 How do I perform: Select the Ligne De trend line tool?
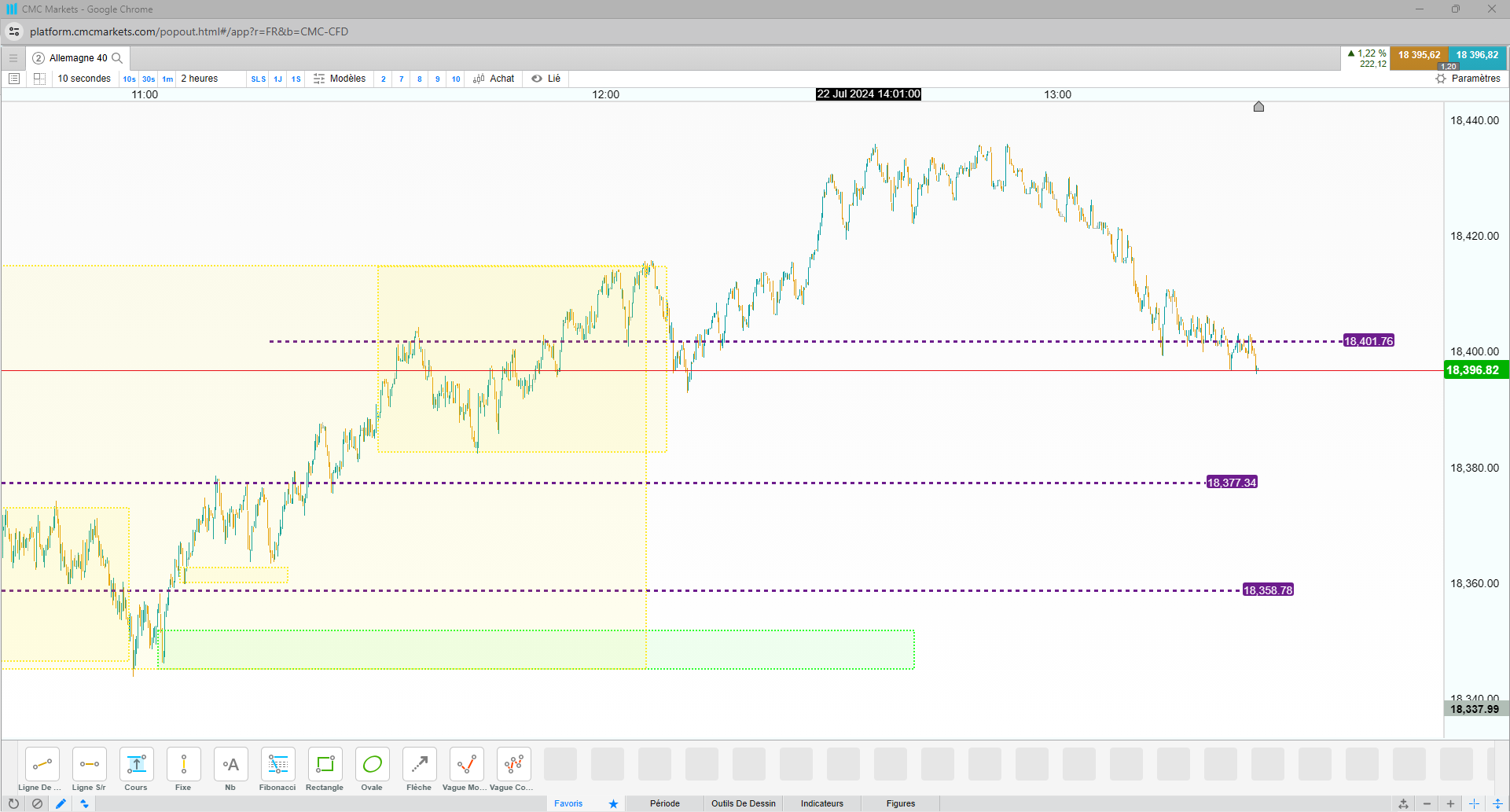42,770
